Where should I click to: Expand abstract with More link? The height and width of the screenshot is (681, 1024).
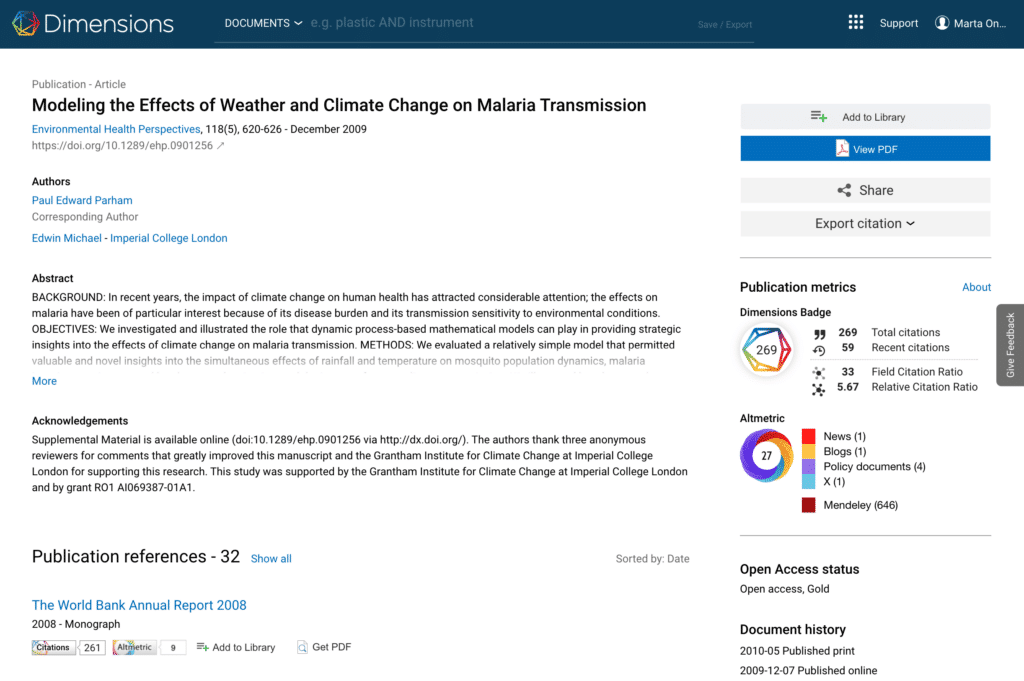pos(44,381)
